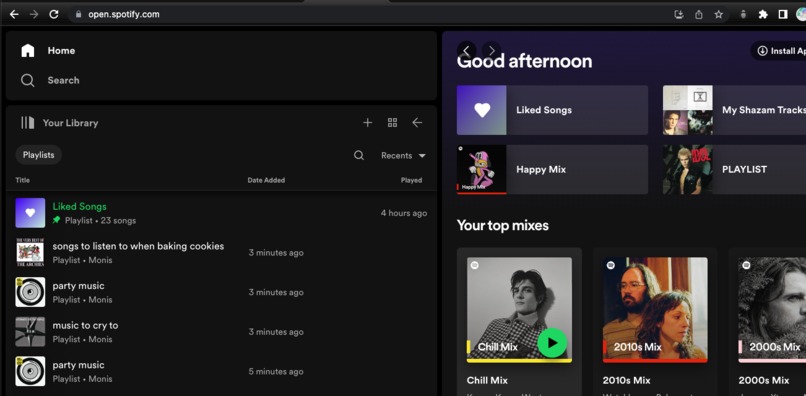Toggle the browser side panel icon
Image resolution: width=806 pixels, height=396 pixels.
(x=783, y=14)
